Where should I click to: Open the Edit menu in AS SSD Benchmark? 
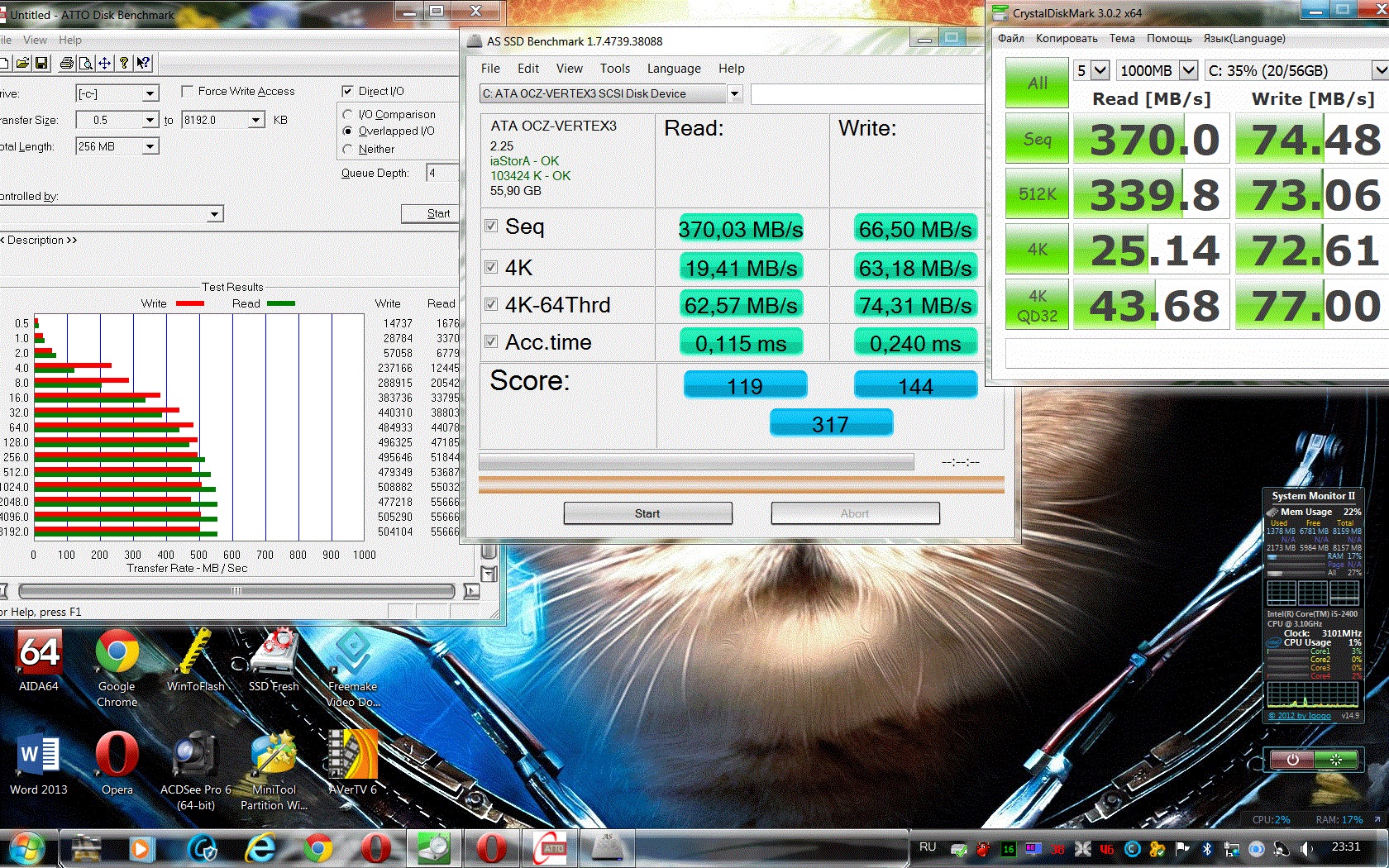[x=528, y=69]
